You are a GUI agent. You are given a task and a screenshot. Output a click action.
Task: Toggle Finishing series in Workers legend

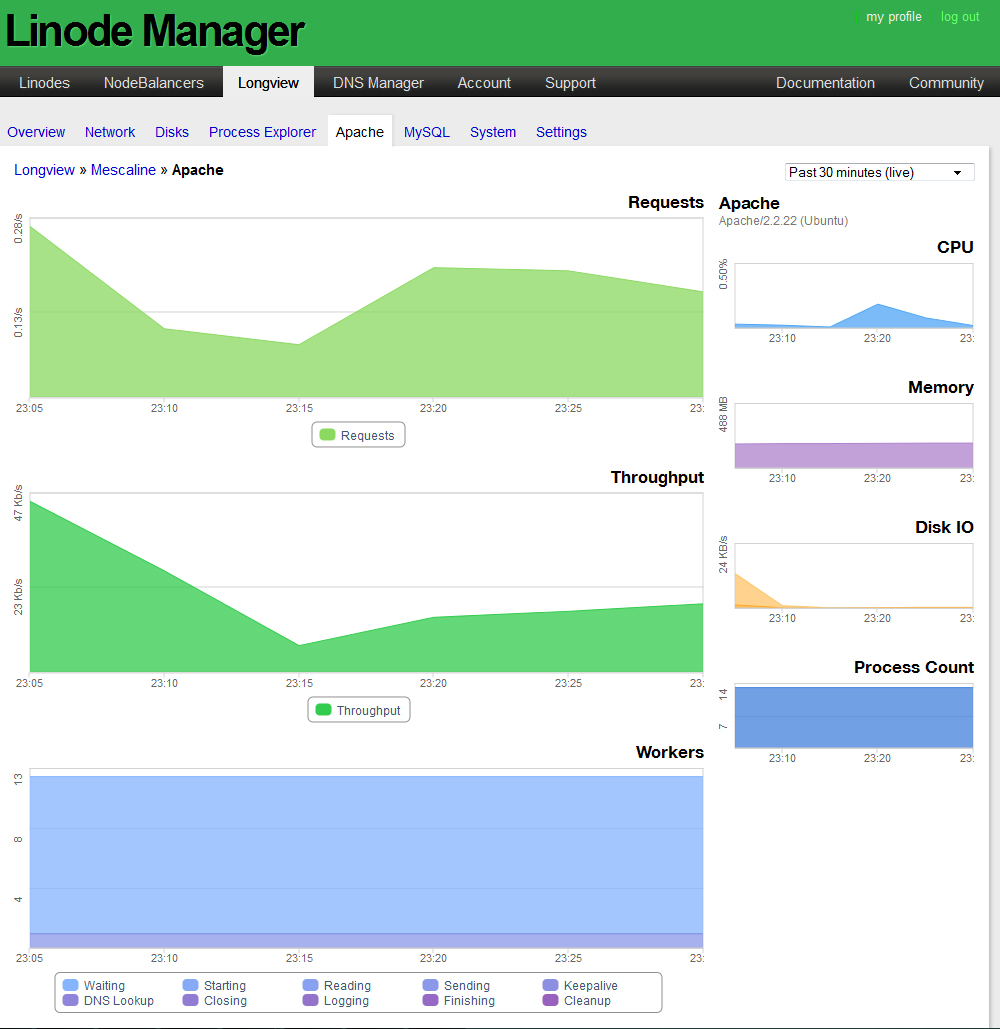click(x=430, y=1000)
